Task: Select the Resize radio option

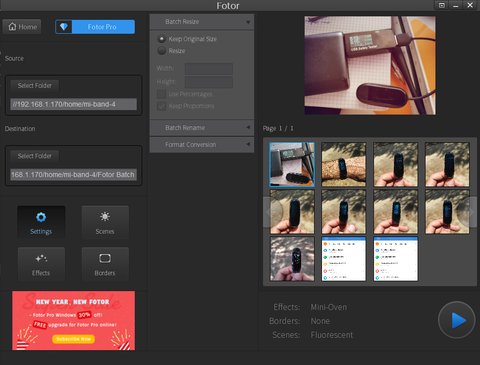Action: pos(162,51)
